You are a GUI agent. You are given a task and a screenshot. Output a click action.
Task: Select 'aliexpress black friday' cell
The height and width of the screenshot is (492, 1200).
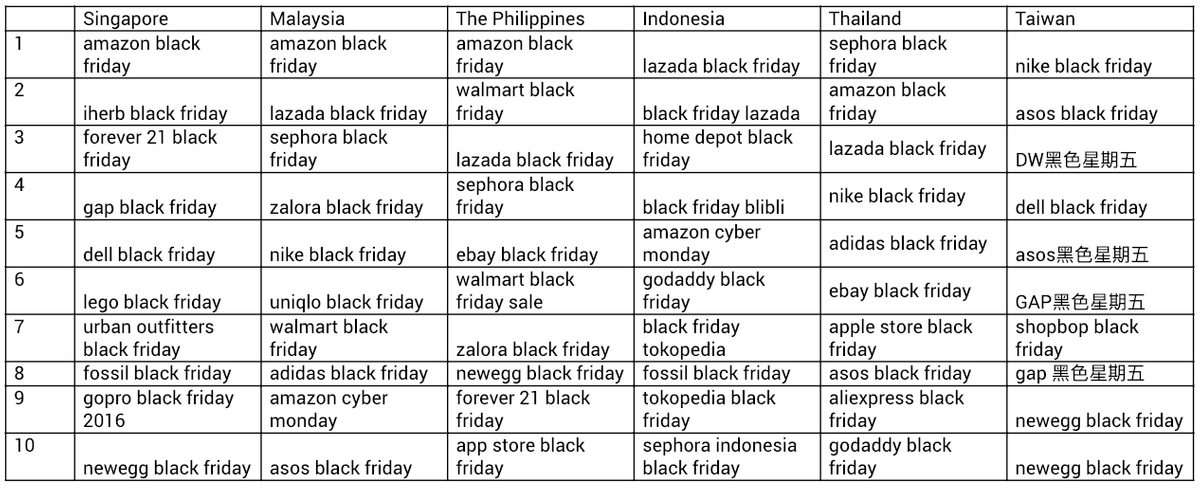click(916, 409)
